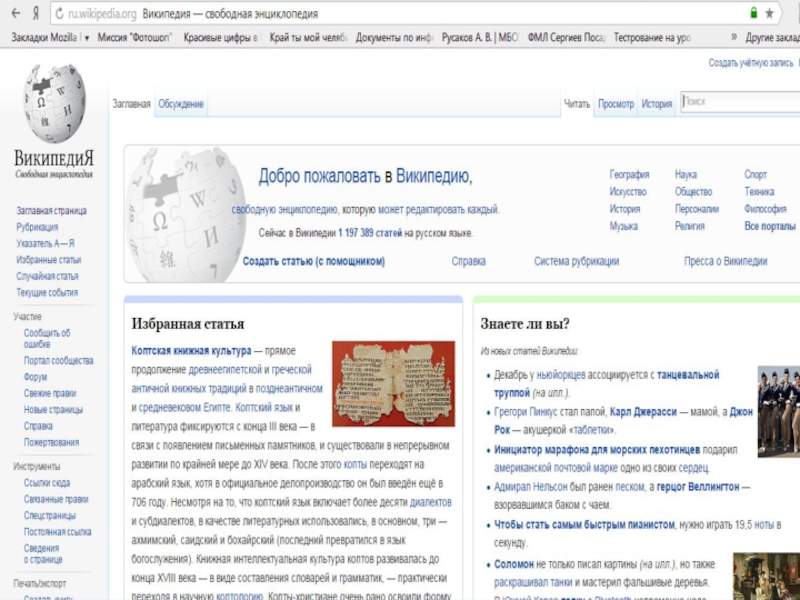This screenshot has width=800, height=600.
Task: Open 'Свежие правки' sidebar link
Action: (x=49, y=393)
